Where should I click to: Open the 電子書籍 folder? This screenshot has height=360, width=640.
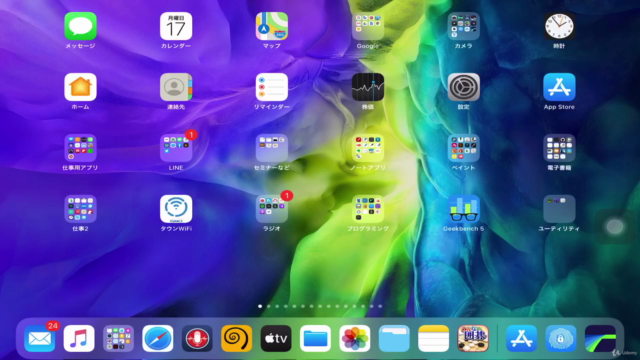click(x=559, y=148)
